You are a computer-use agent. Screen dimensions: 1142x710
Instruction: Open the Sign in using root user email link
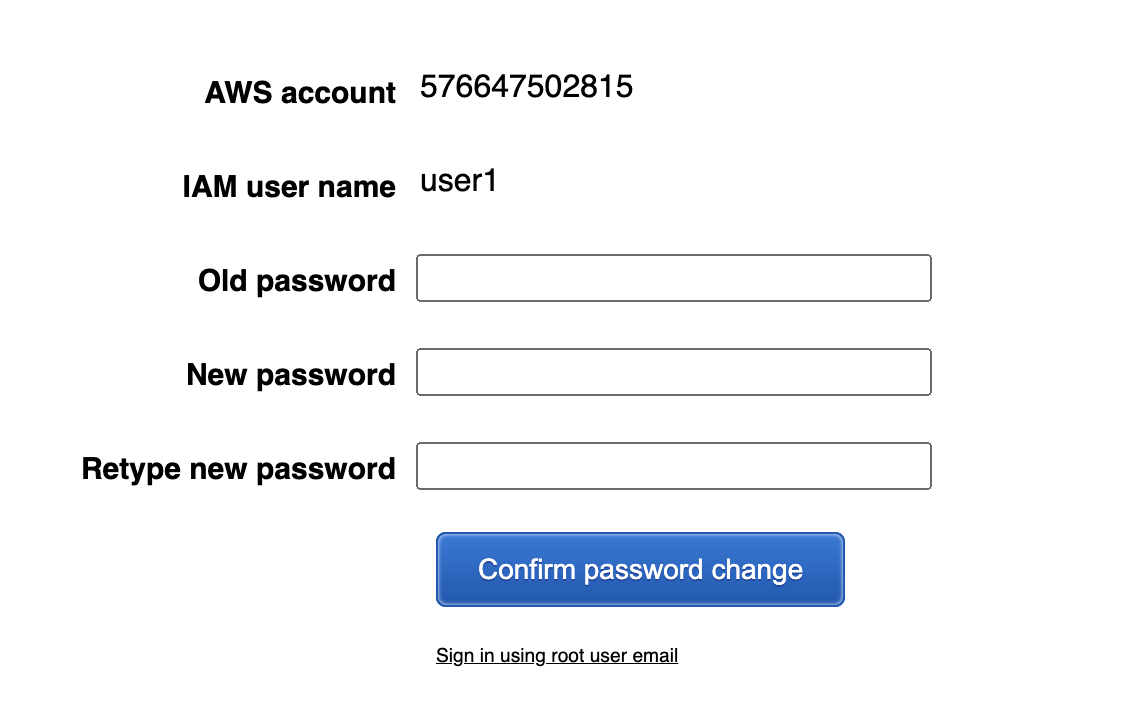tap(557, 656)
